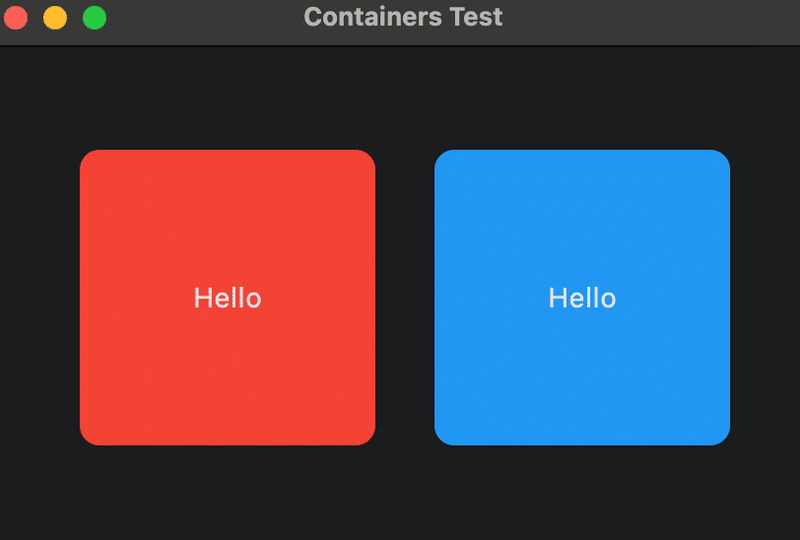Click dark area above the blue container
Image resolution: width=800 pixels, height=540 pixels.
pyautogui.click(x=582, y=100)
